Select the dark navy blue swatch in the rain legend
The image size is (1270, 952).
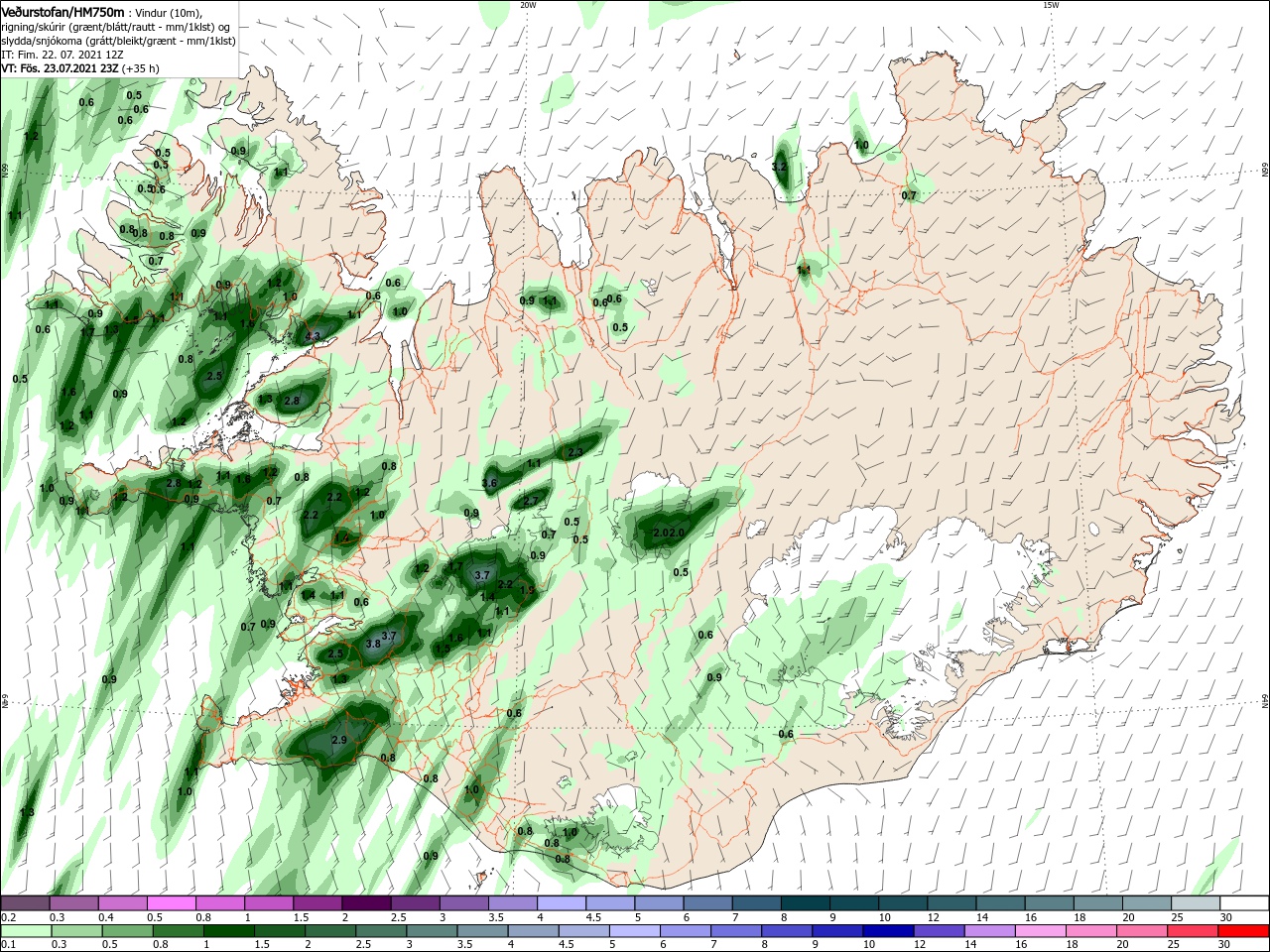887,931
